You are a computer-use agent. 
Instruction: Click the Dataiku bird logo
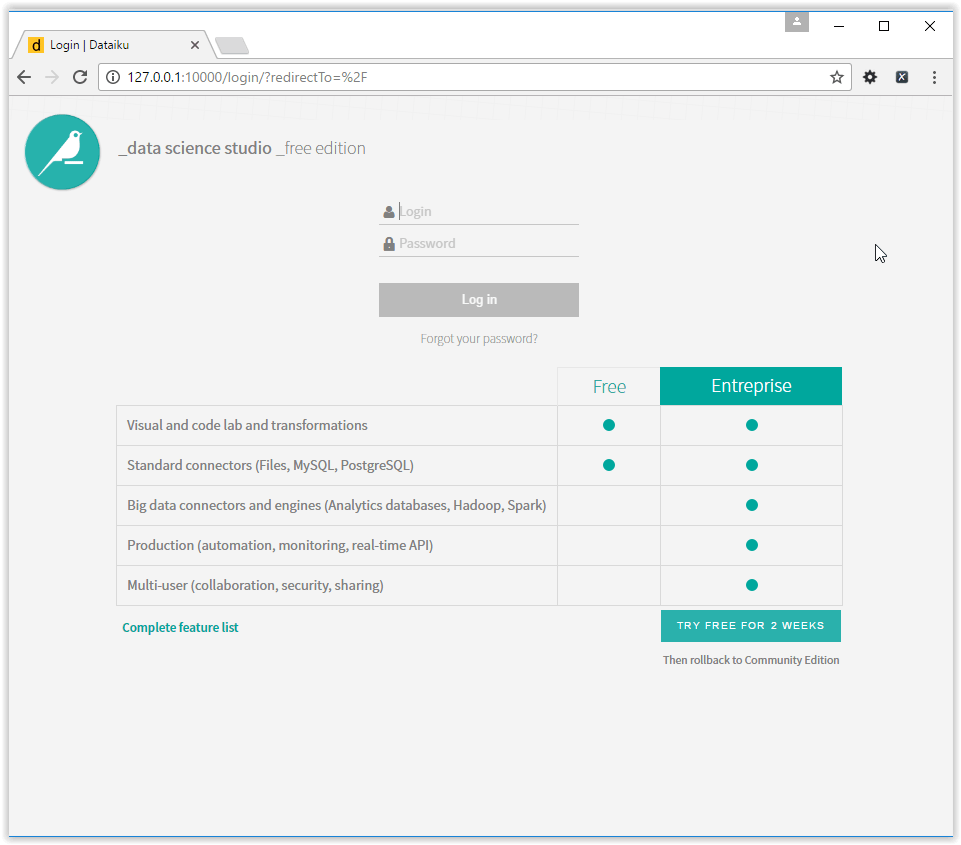click(x=62, y=152)
